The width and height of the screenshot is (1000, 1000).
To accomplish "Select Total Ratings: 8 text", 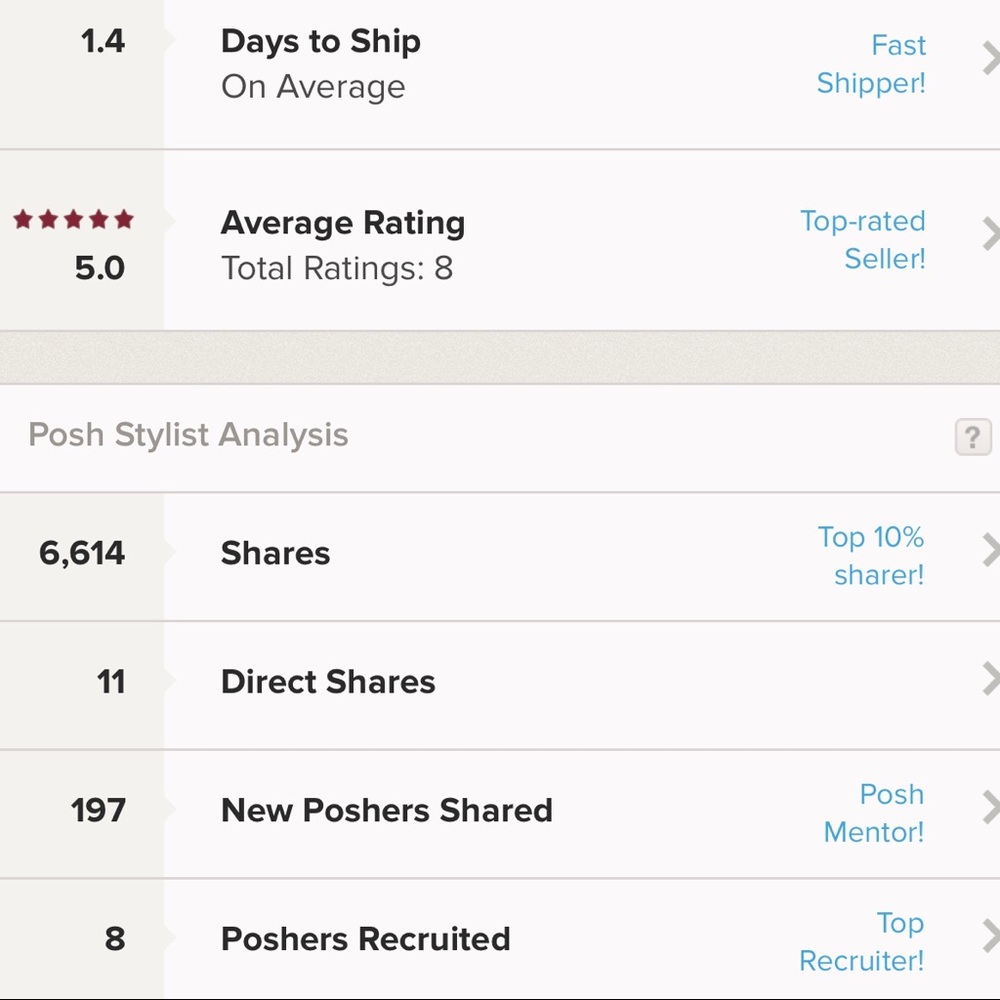I will click(337, 268).
